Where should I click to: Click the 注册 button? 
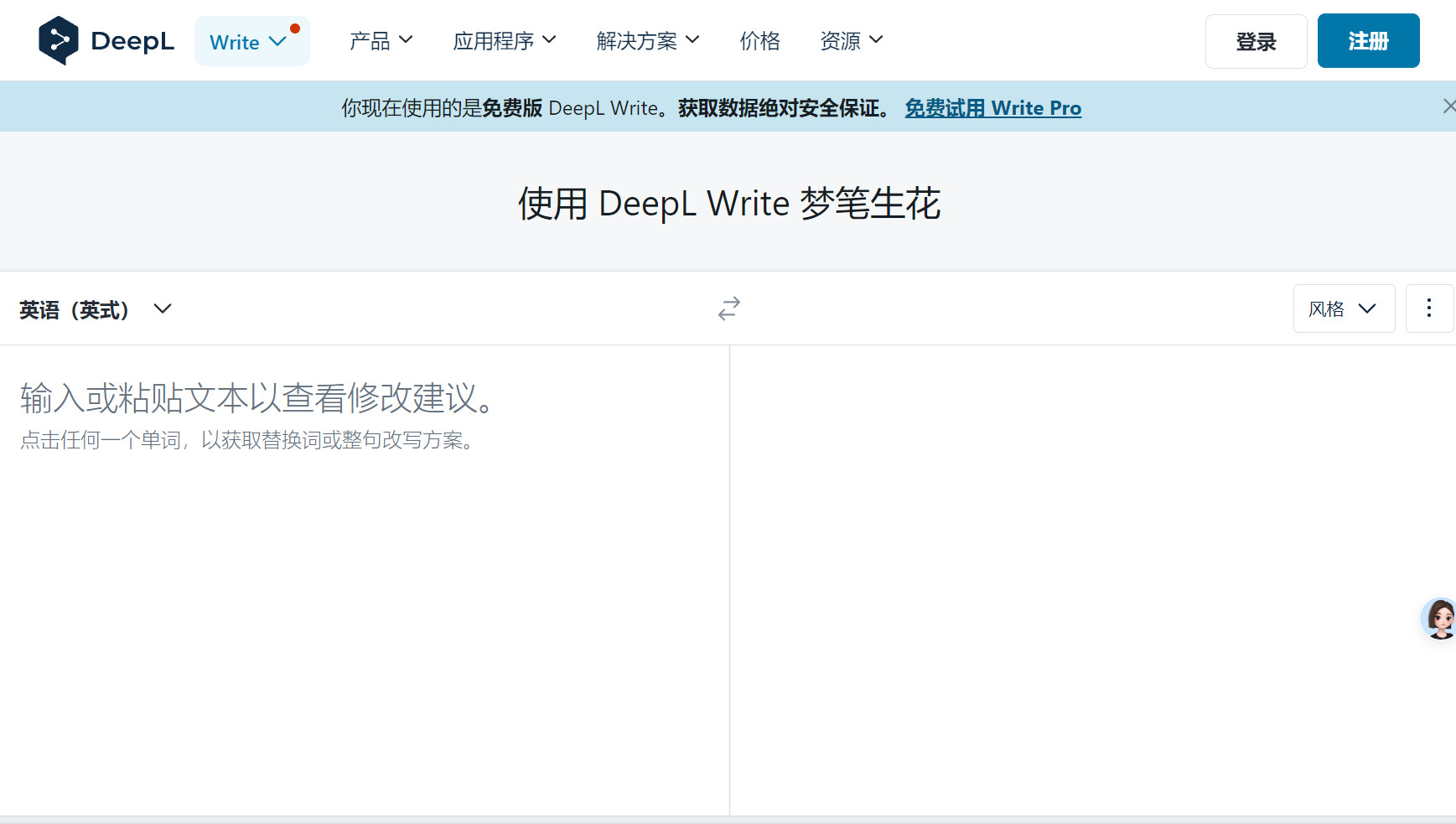1368,40
